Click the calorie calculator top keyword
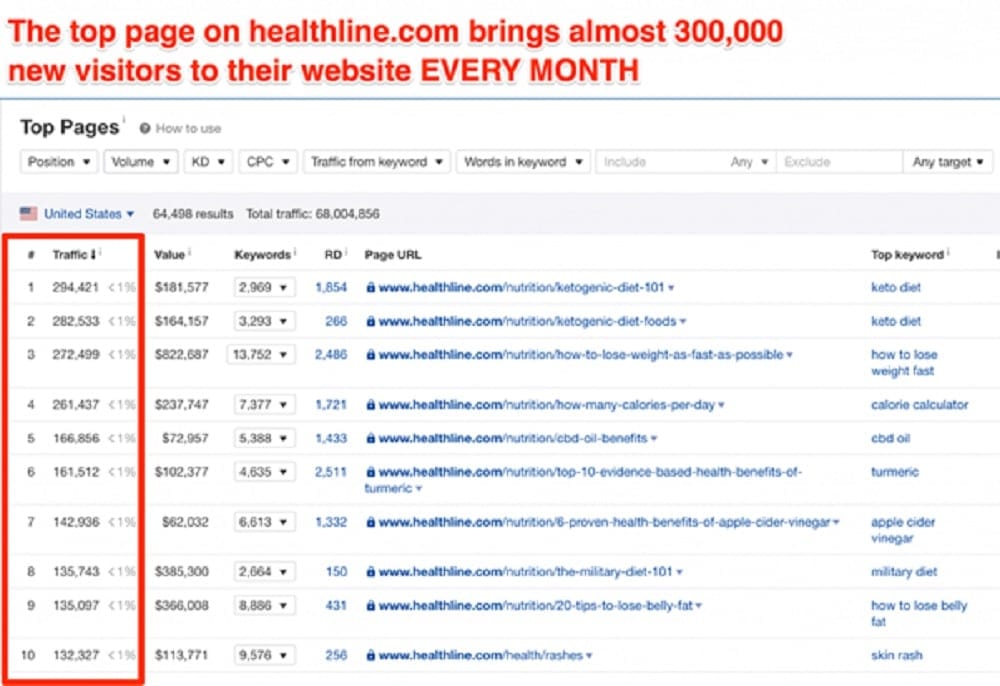The image size is (1000, 686). pyautogui.click(x=919, y=405)
